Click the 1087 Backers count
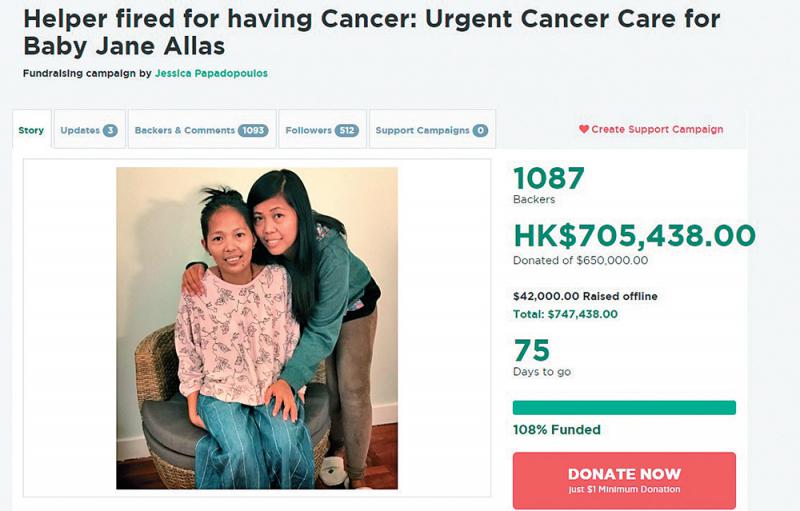The height and width of the screenshot is (511, 800). (x=548, y=185)
